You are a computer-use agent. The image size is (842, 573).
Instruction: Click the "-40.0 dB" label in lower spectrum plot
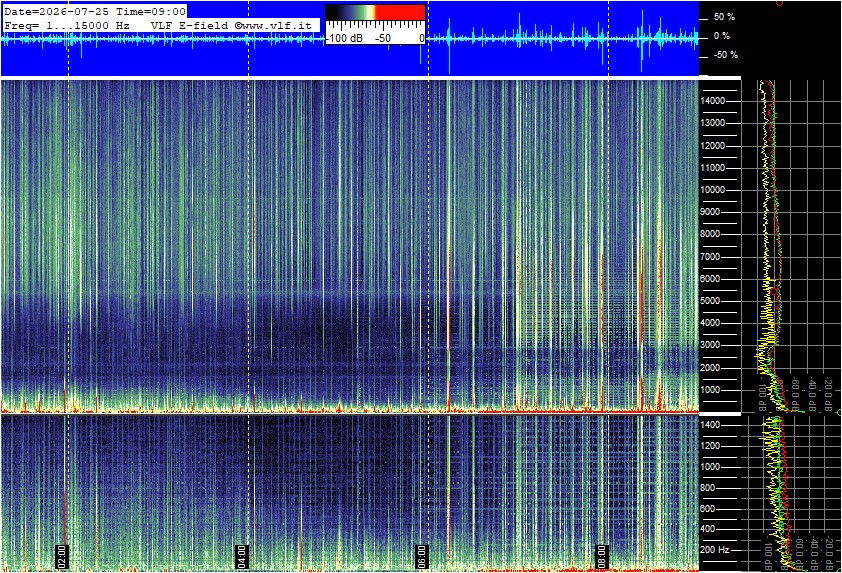pos(815,553)
